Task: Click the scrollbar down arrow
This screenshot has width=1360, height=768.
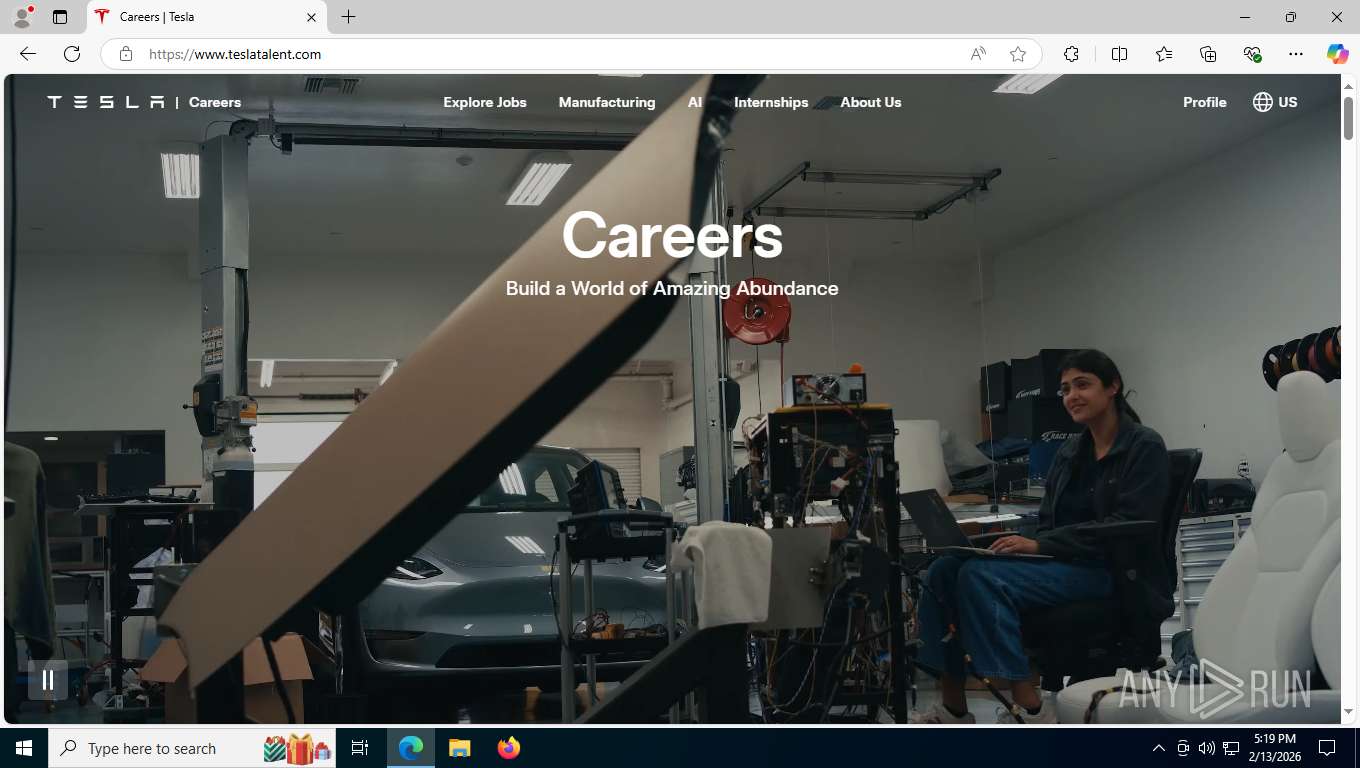Action: tap(1348, 712)
